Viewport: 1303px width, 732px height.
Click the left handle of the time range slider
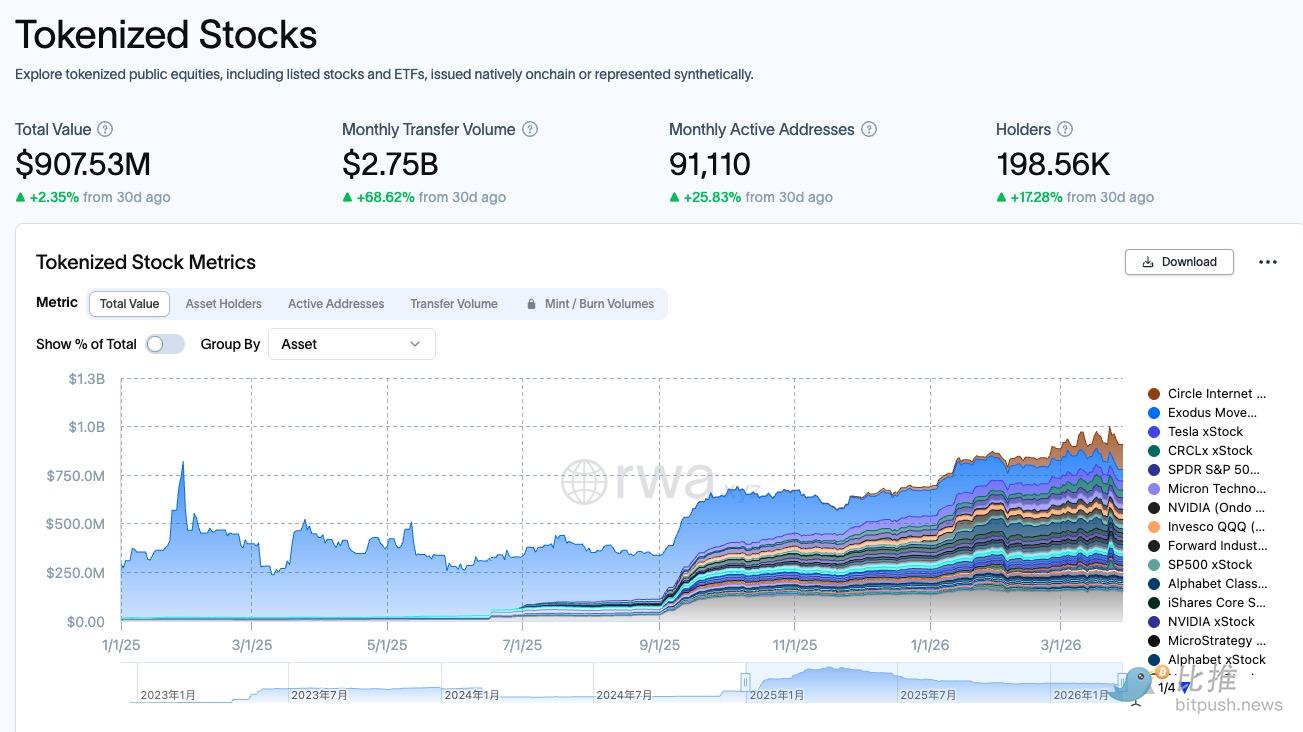pos(744,682)
